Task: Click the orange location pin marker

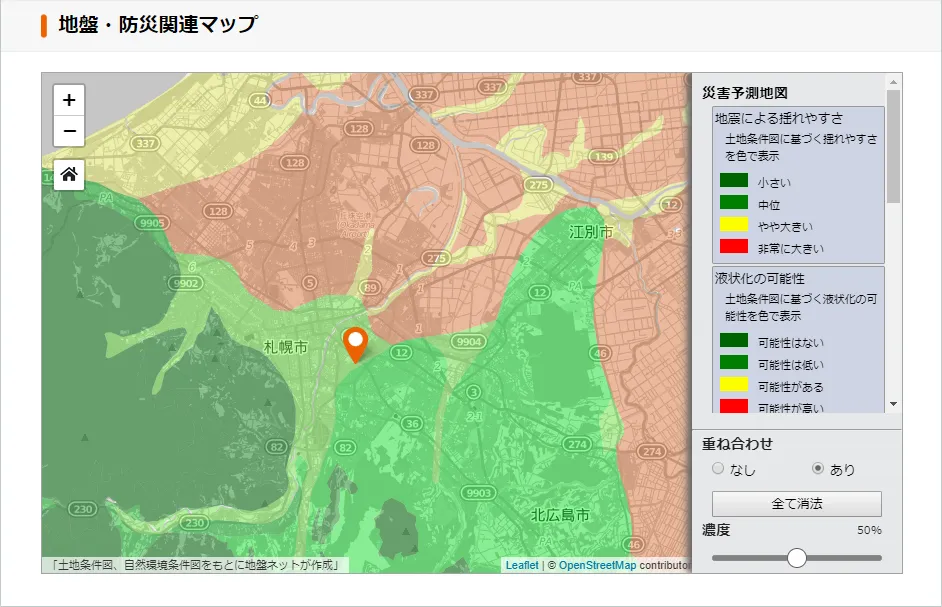Action: pyautogui.click(x=354, y=343)
